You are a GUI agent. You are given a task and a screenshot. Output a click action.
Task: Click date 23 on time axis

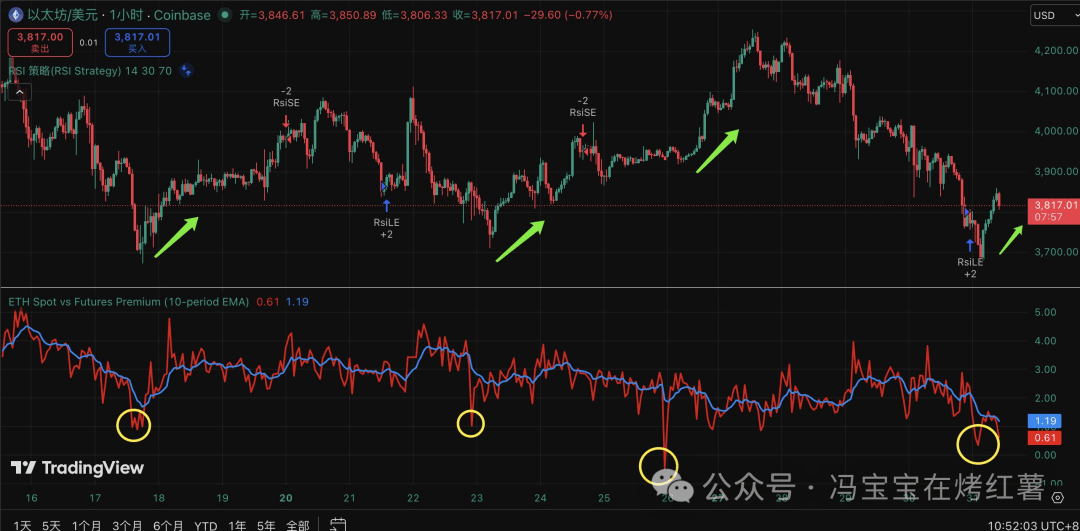[x=476, y=498]
